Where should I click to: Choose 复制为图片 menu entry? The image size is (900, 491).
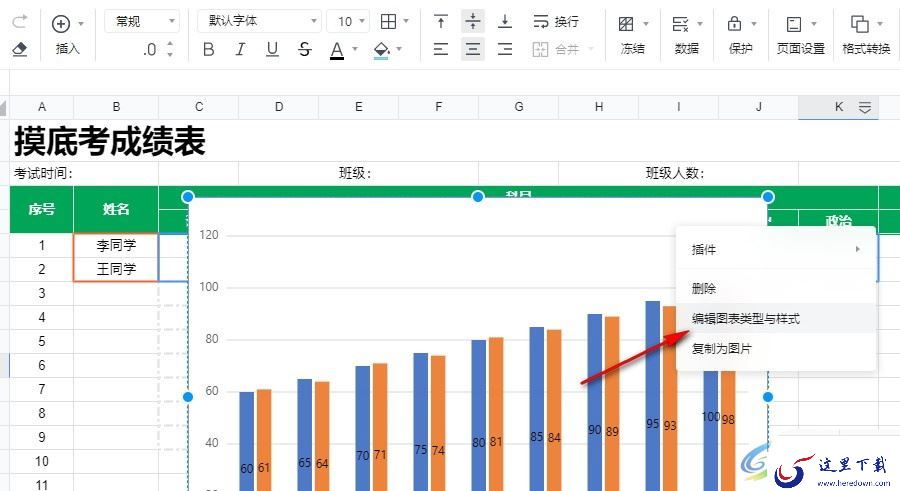tap(776, 348)
